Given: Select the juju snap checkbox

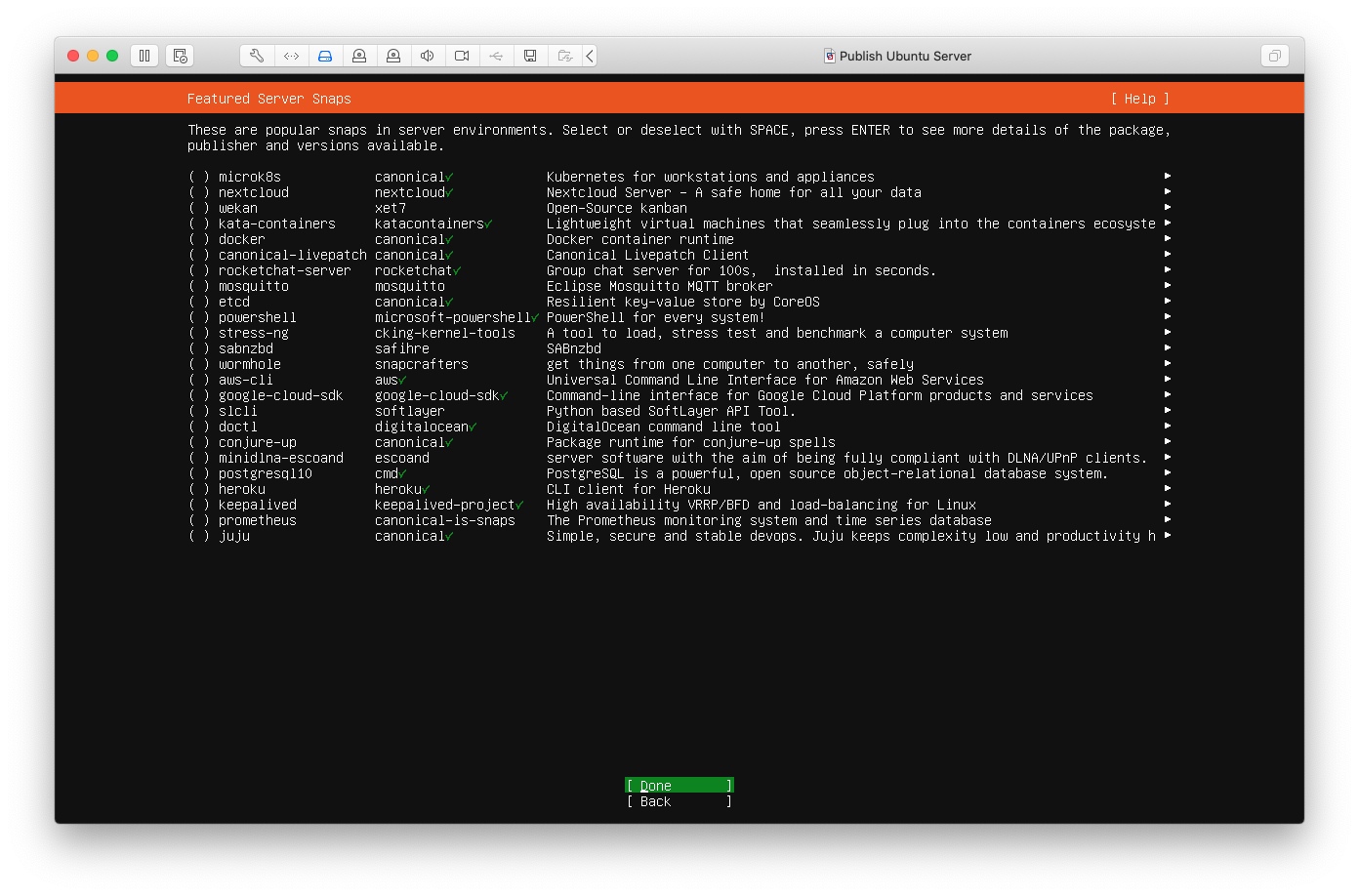Looking at the screenshot, I should (x=199, y=536).
